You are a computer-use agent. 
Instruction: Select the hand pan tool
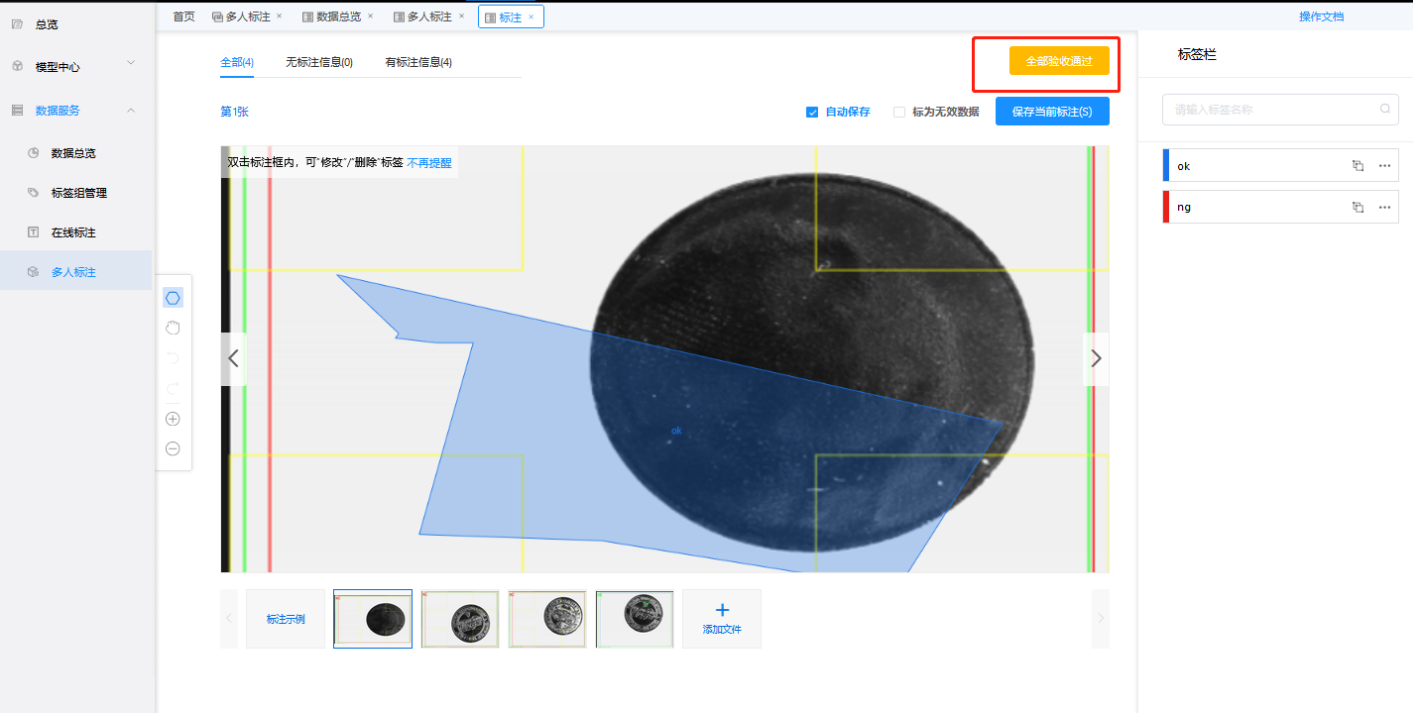click(173, 328)
